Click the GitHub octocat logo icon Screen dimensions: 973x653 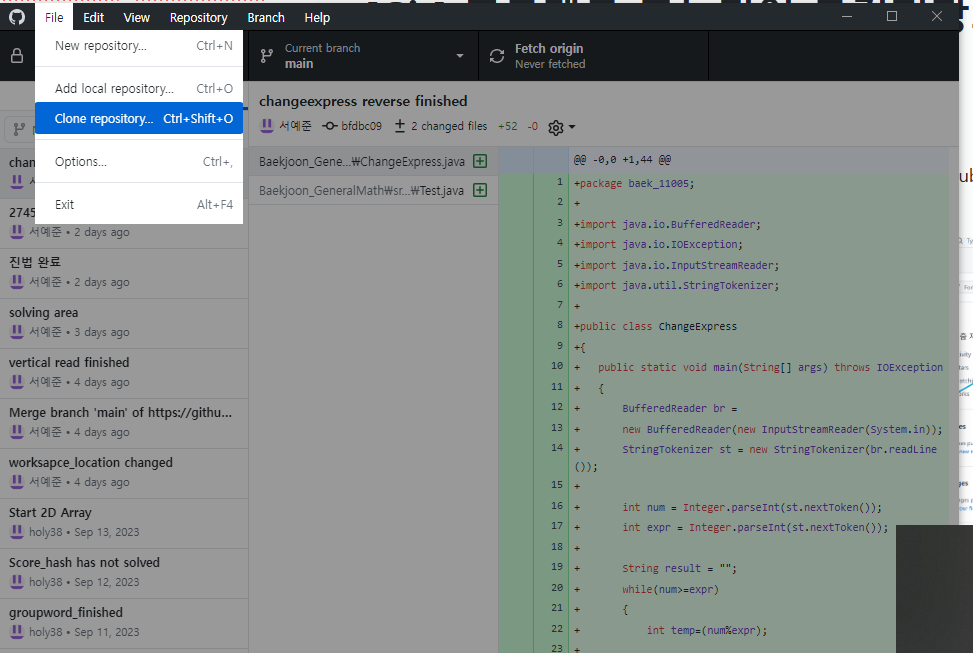click(x=17, y=17)
